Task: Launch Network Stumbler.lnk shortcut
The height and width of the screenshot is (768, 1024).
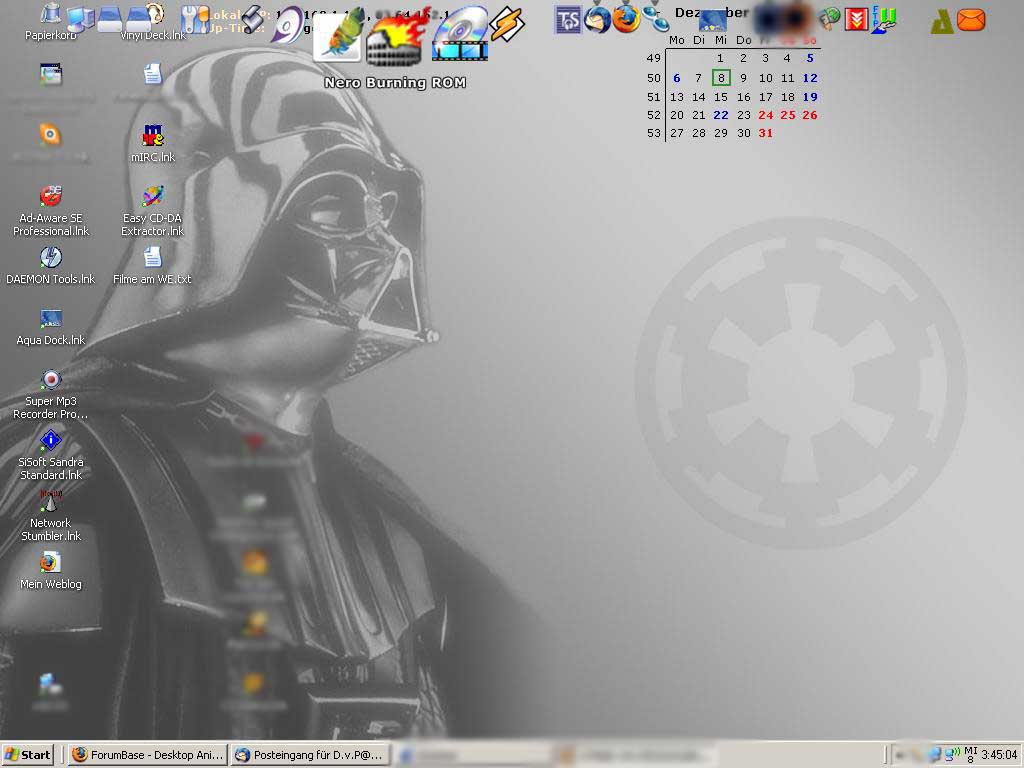Action: click(51, 516)
